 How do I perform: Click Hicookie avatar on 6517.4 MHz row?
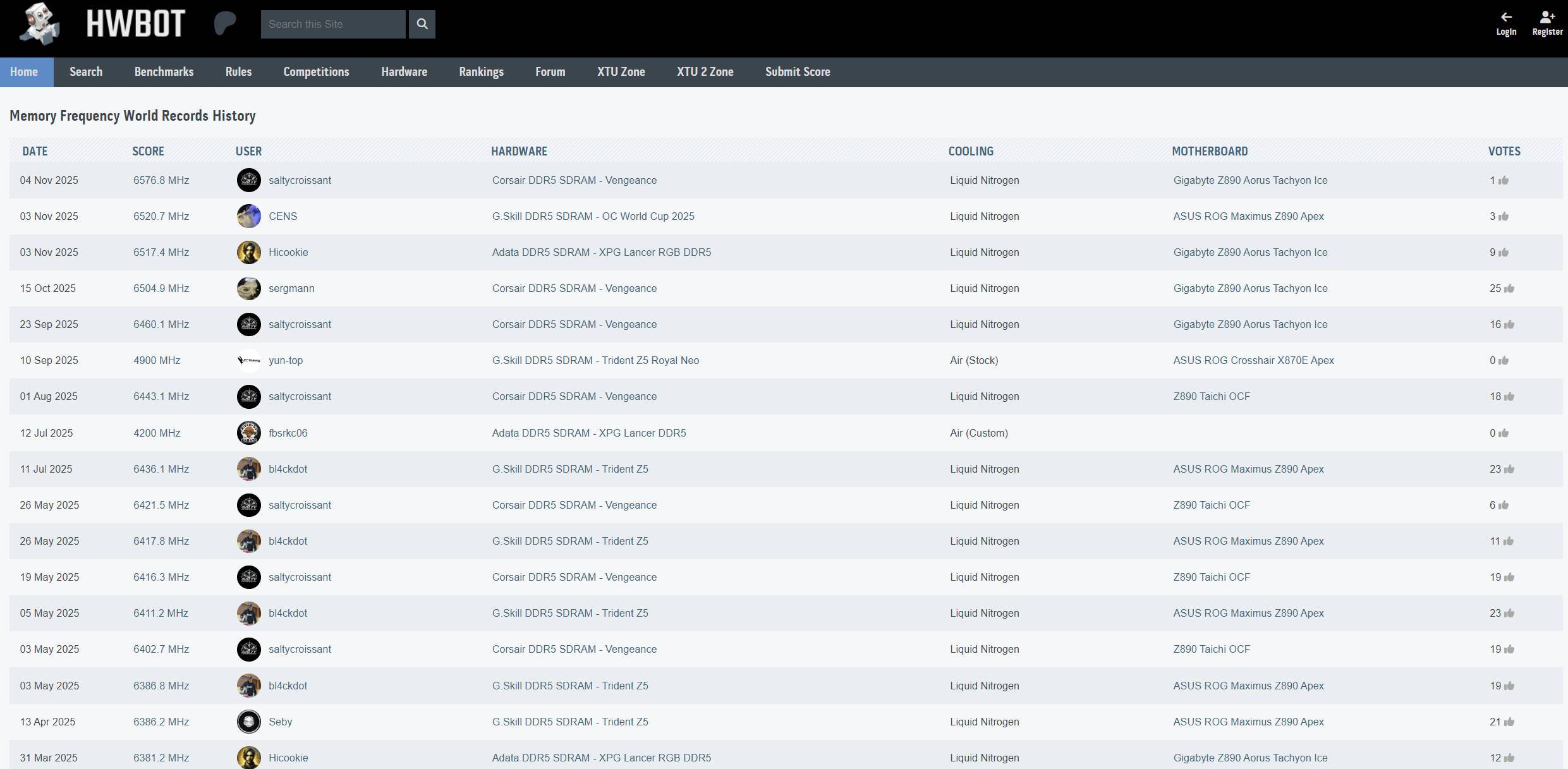click(x=248, y=252)
